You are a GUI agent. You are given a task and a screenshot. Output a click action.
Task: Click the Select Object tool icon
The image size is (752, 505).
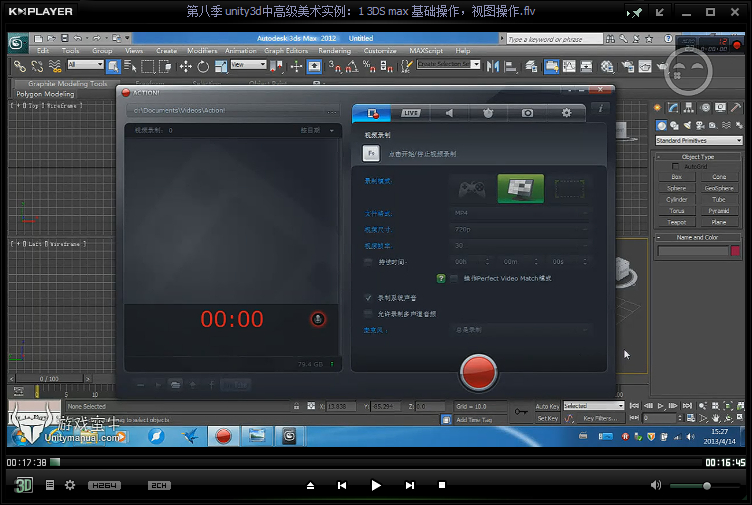(x=113, y=66)
